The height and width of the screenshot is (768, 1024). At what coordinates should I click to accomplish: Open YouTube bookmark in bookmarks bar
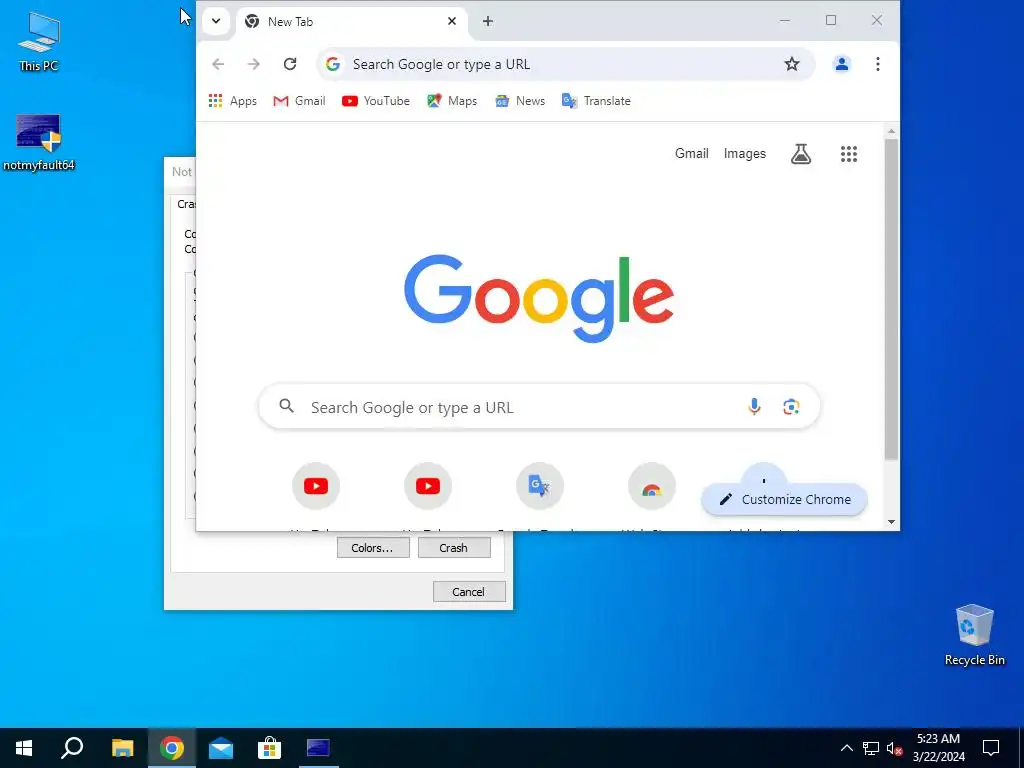tap(376, 101)
